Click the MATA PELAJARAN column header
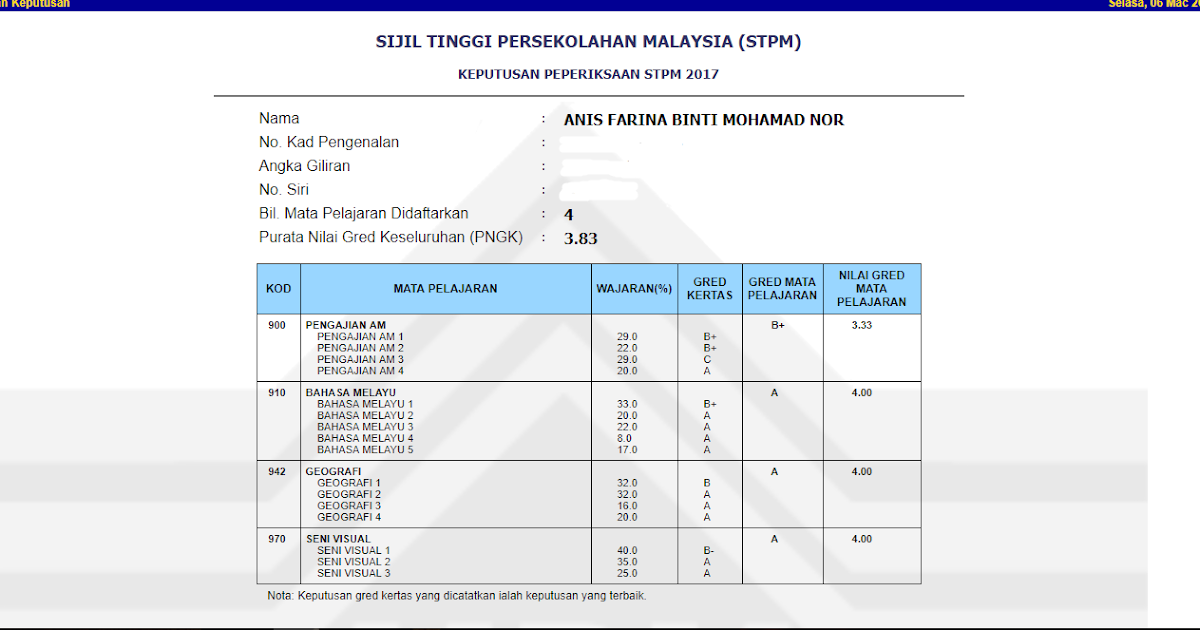Screen dimensions: 1200x630 (x=445, y=288)
